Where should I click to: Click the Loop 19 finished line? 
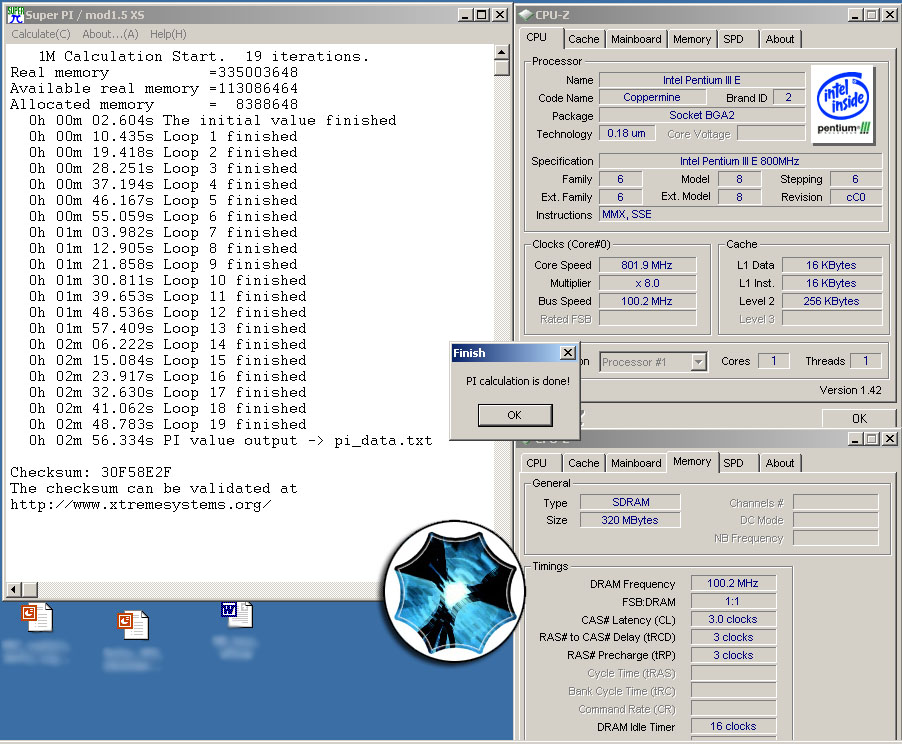pos(167,424)
